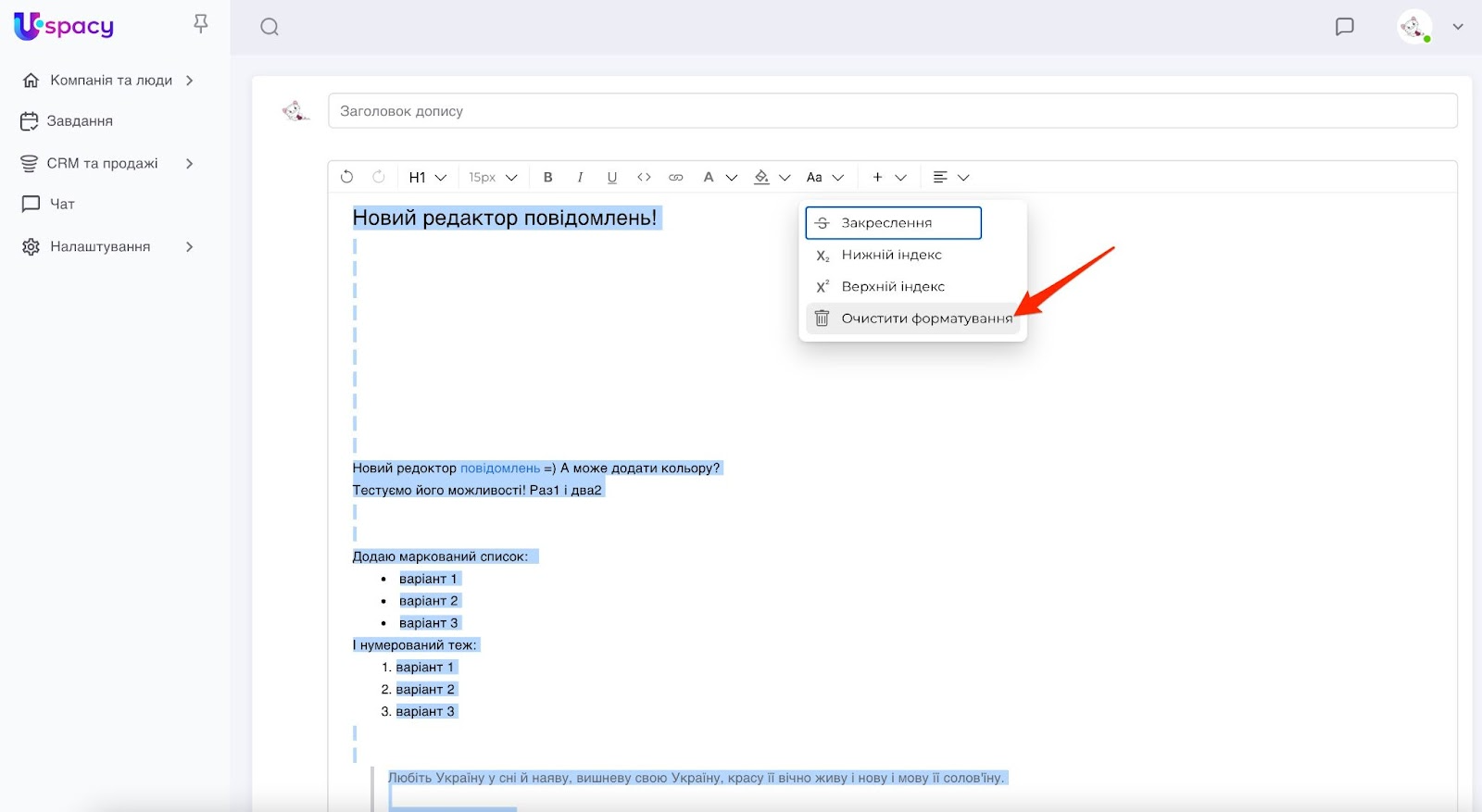Go to Чат in the sidebar
Screen dimensions: 1482x812
[x=62, y=204]
